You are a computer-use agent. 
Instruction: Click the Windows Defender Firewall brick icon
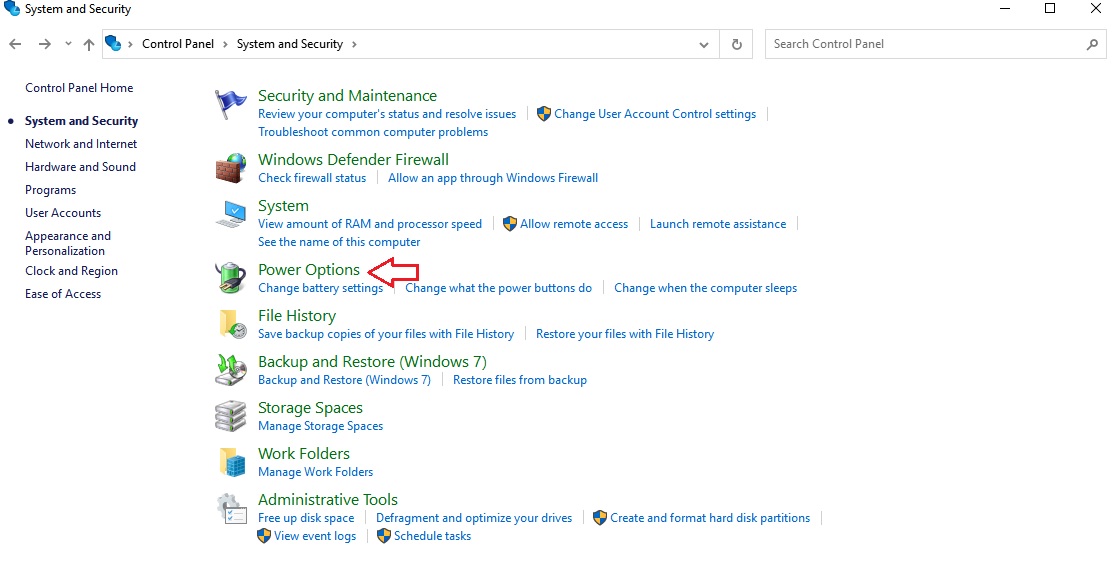(x=230, y=168)
